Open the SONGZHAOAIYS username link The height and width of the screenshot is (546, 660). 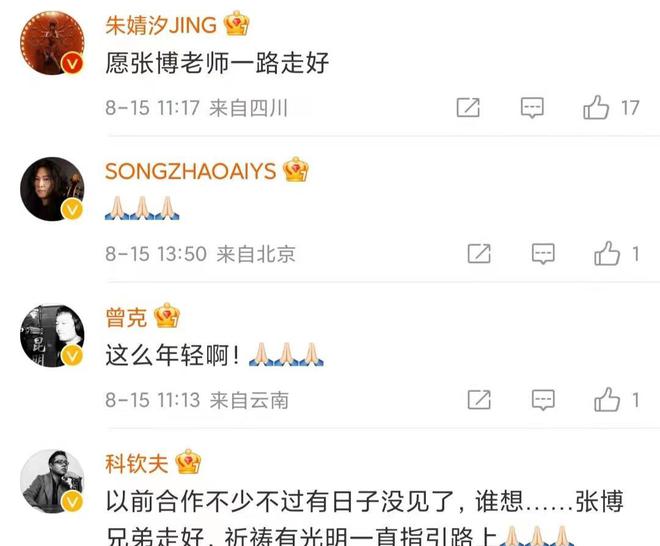pos(190,171)
